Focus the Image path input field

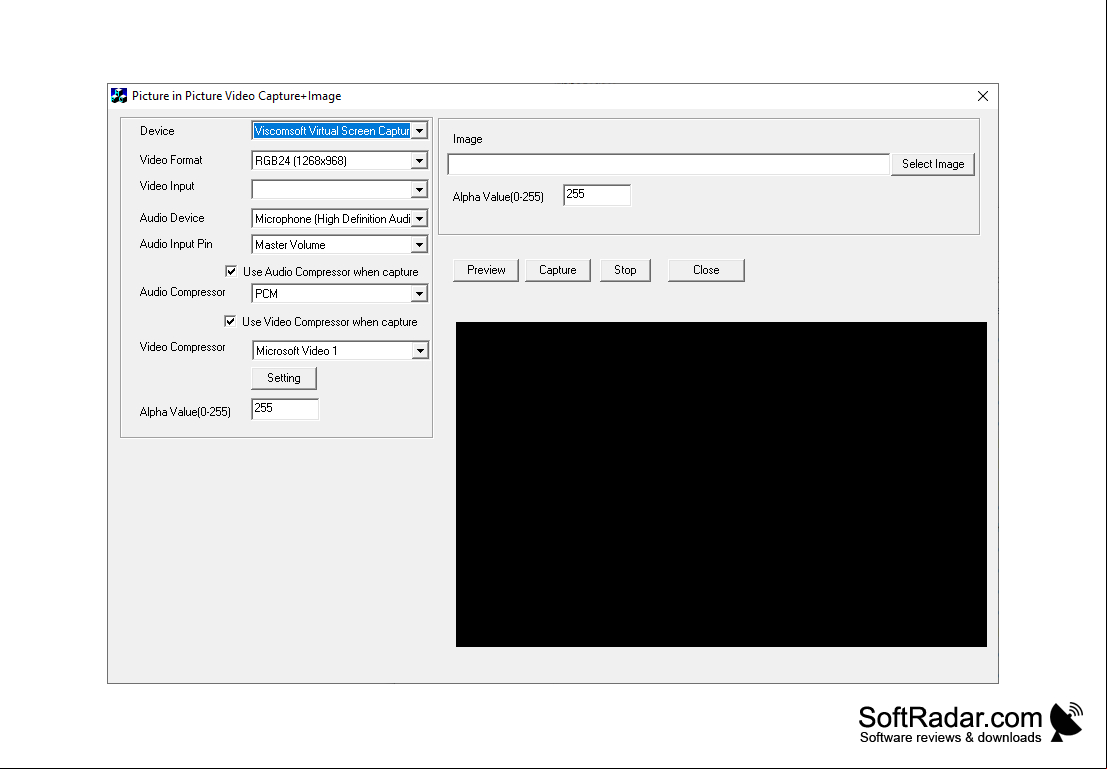[669, 164]
